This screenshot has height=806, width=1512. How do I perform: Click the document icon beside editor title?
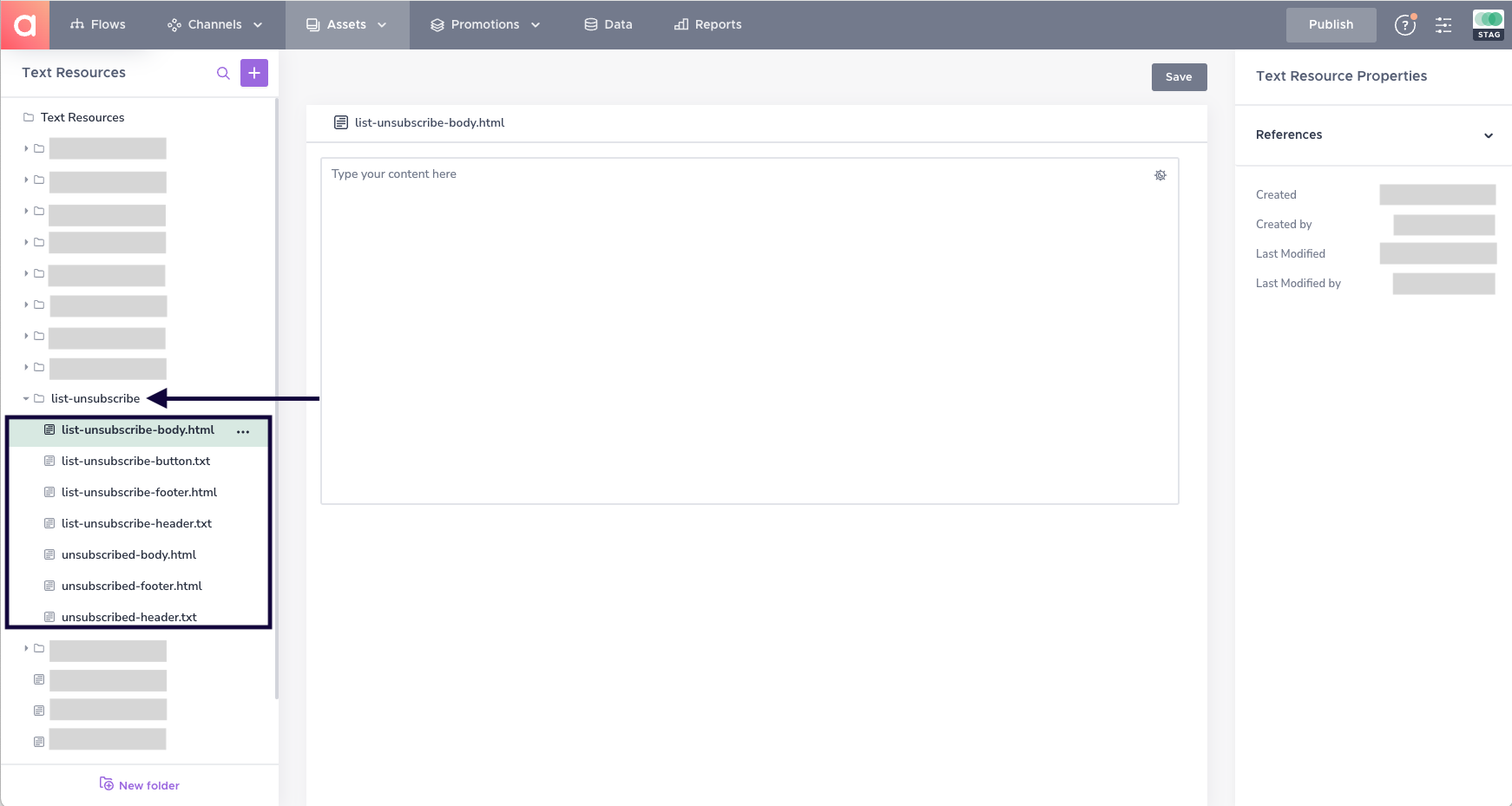(341, 122)
